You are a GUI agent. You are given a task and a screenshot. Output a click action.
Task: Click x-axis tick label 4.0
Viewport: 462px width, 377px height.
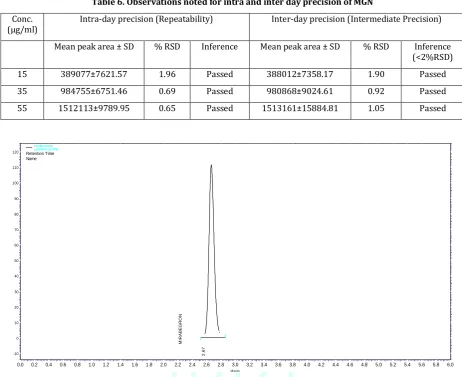307,365
